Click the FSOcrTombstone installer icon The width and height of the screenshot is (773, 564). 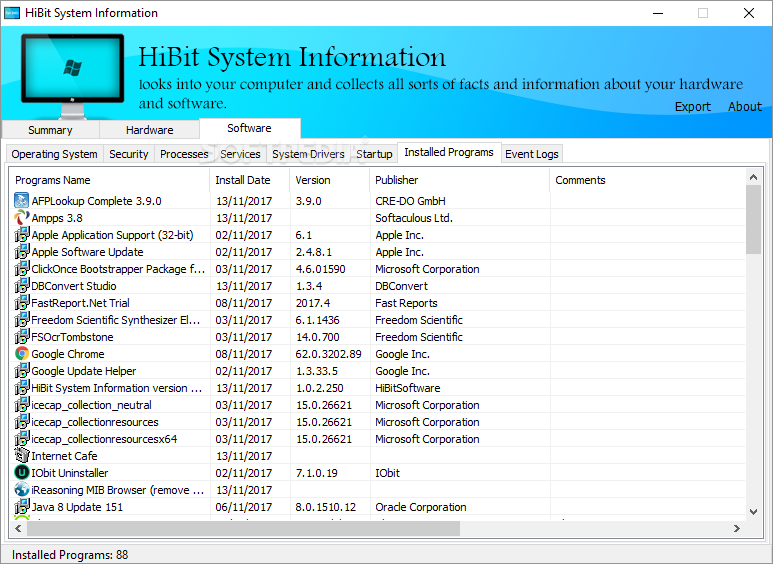(22, 337)
